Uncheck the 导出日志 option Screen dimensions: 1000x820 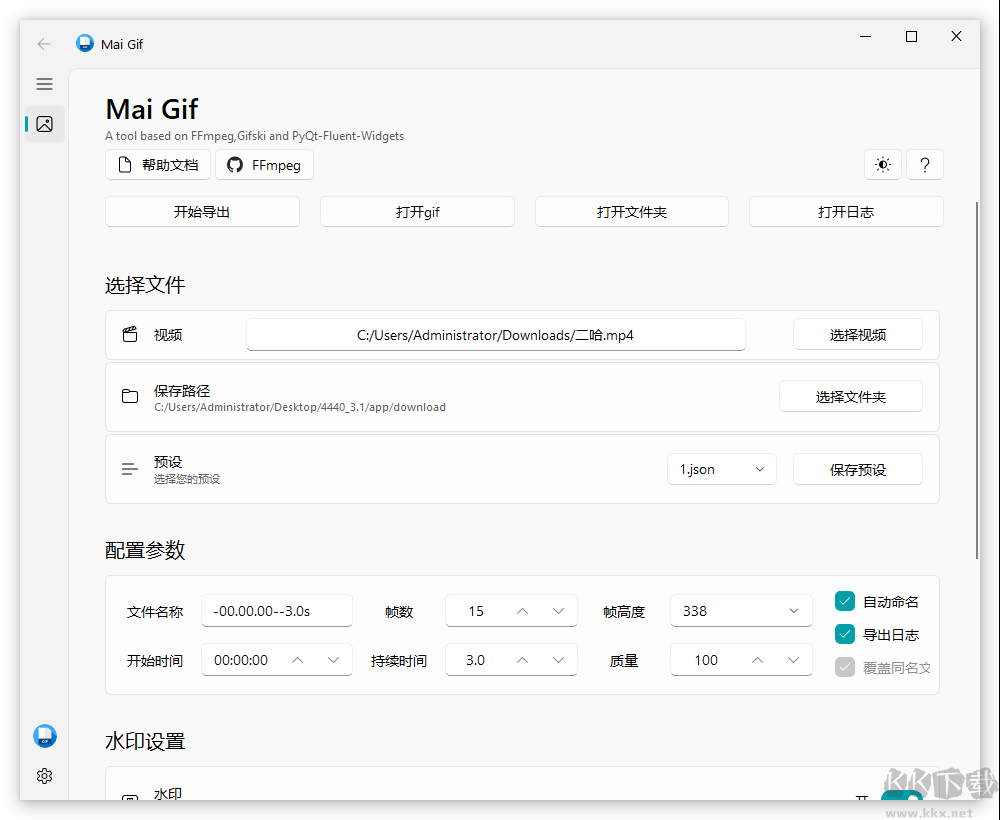tap(845, 634)
